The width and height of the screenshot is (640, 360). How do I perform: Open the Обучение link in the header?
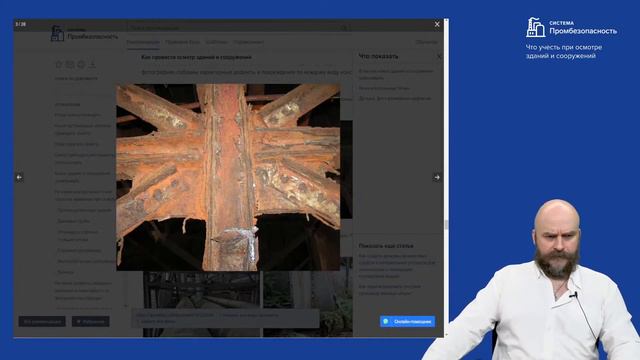(426, 42)
